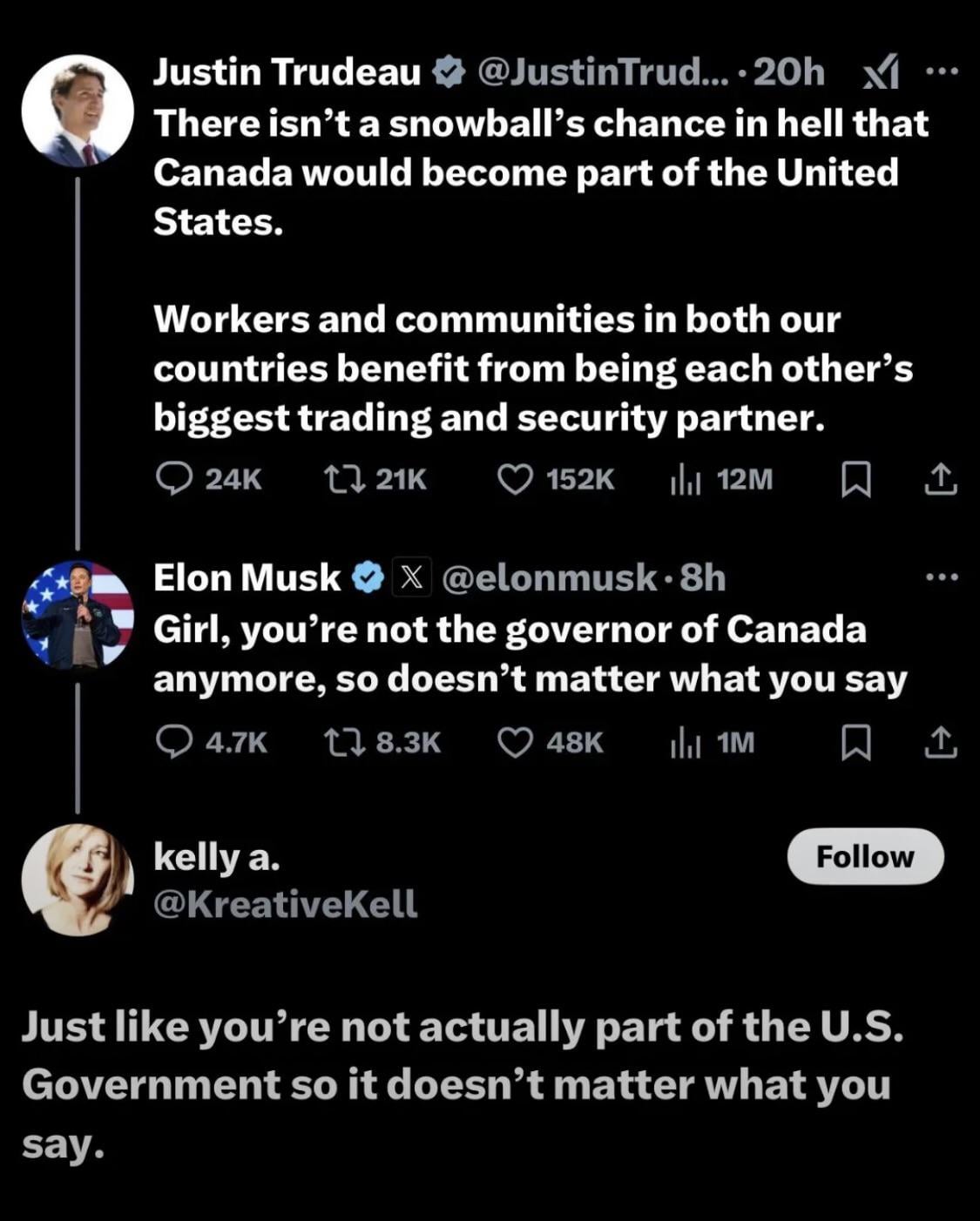Reply to Justin Trudeau's tweet
The width and height of the screenshot is (980, 1221).
174,479
